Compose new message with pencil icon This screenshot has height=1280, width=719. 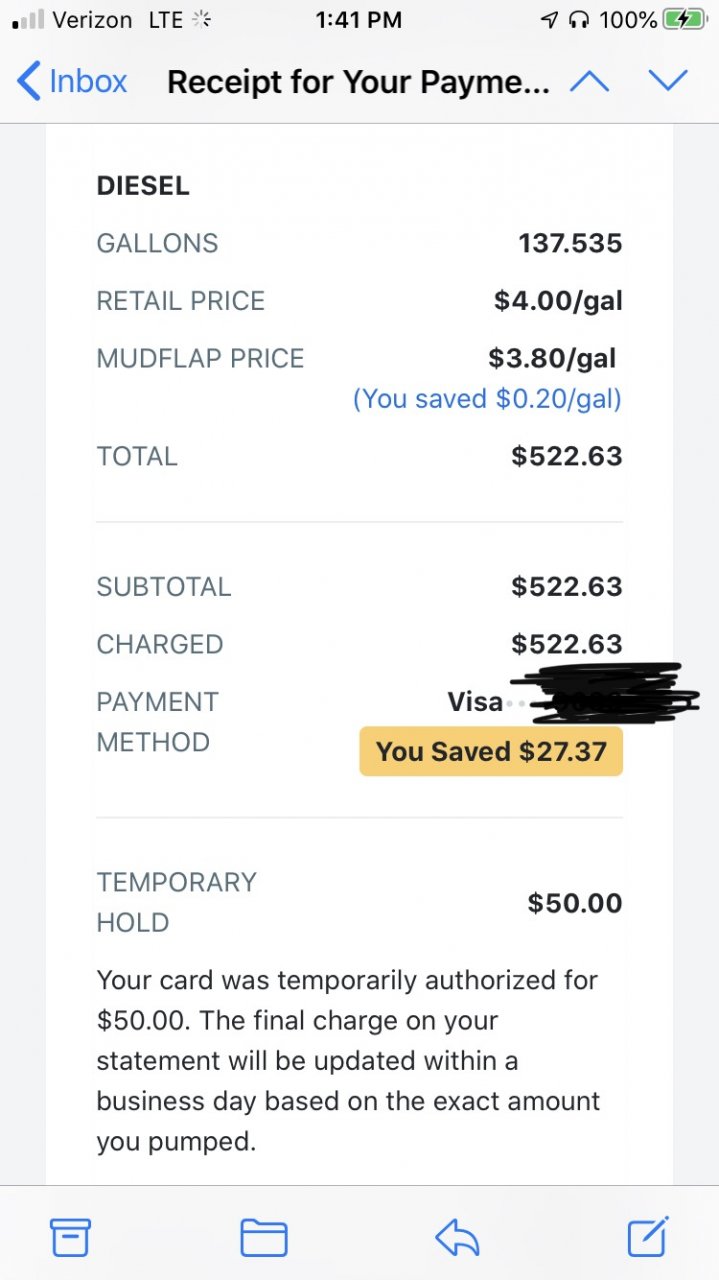(x=648, y=1236)
